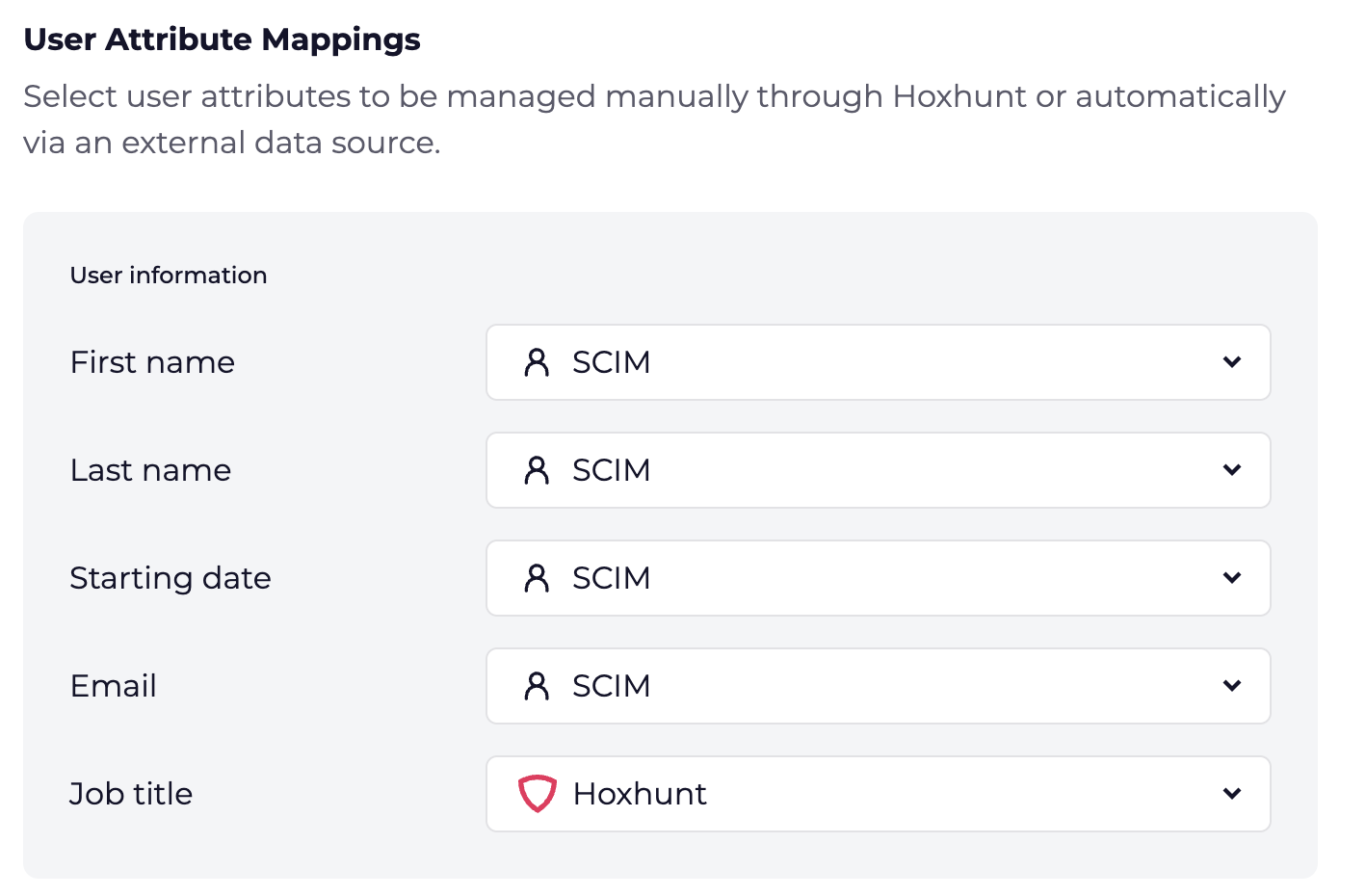Image resolution: width=1366 pixels, height=896 pixels.
Task: Click the red shield logo in Job title selector
Action: [x=537, y=794]
